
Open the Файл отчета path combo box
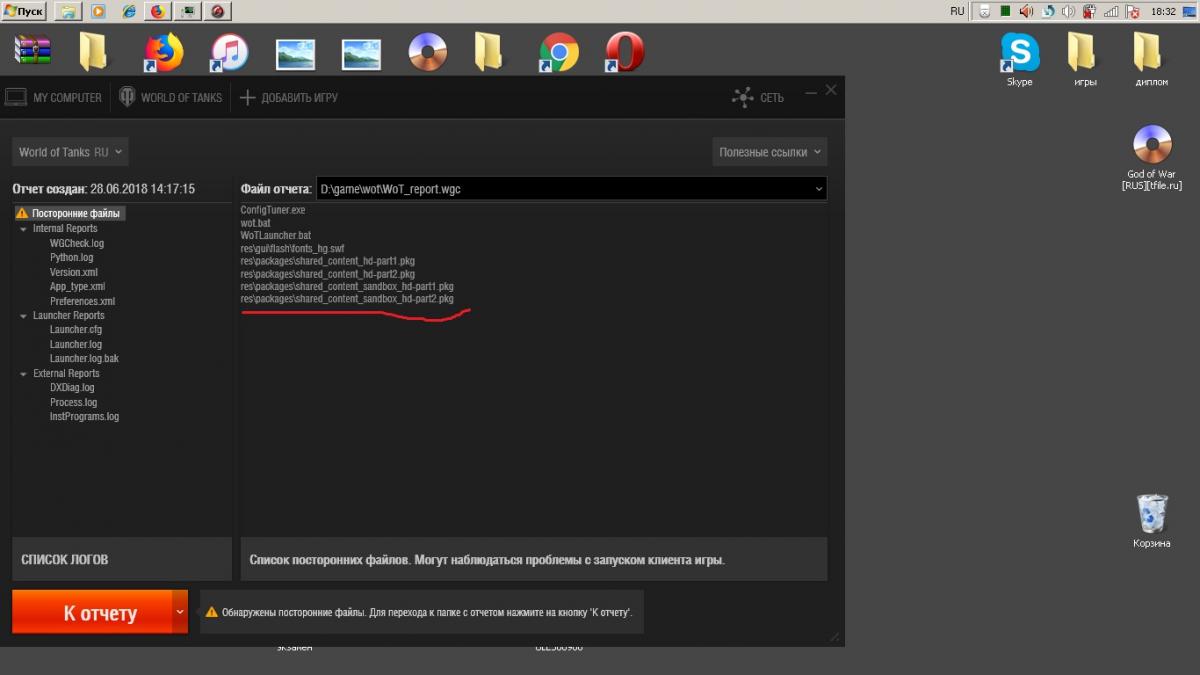click(x=571, y=188)
